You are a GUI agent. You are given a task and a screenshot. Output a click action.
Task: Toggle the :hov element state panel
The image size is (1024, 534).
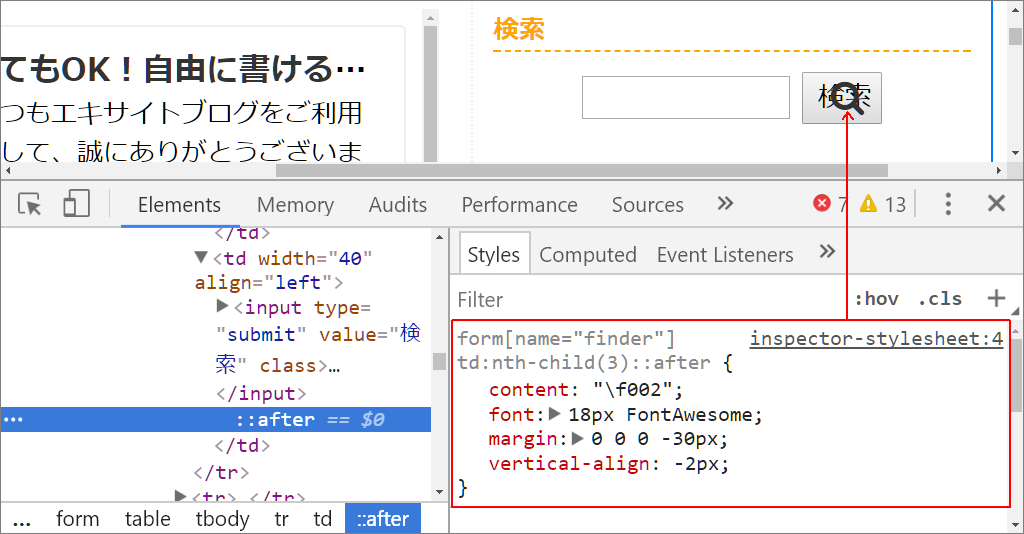pyautogui.click(x=876, y=299)
